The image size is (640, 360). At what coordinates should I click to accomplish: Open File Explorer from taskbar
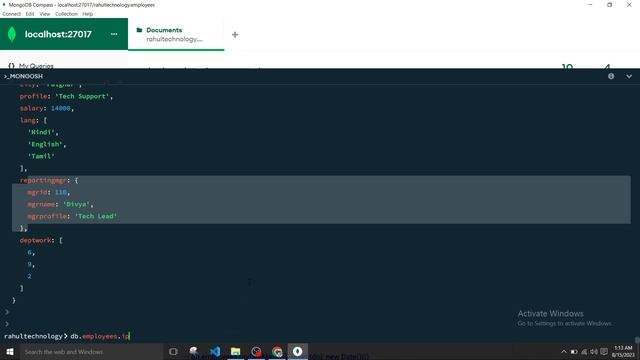[x=236, y=351]
